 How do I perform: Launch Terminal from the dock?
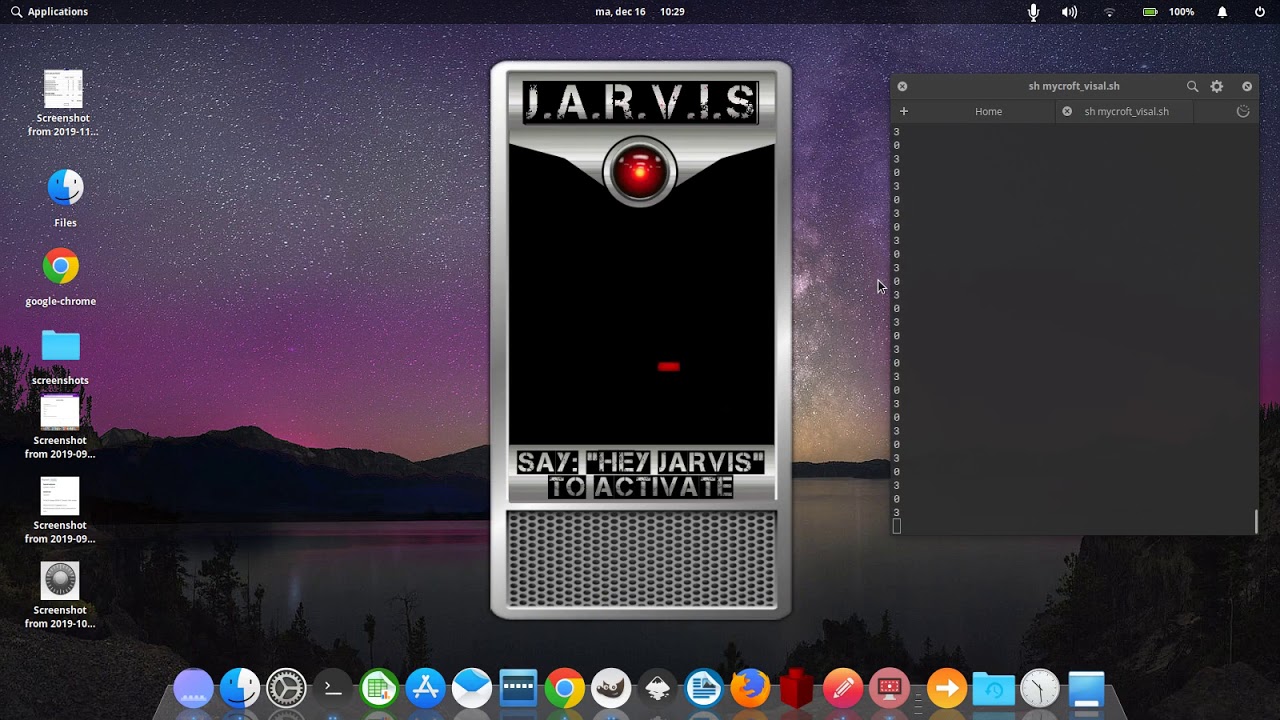[333, 689]
